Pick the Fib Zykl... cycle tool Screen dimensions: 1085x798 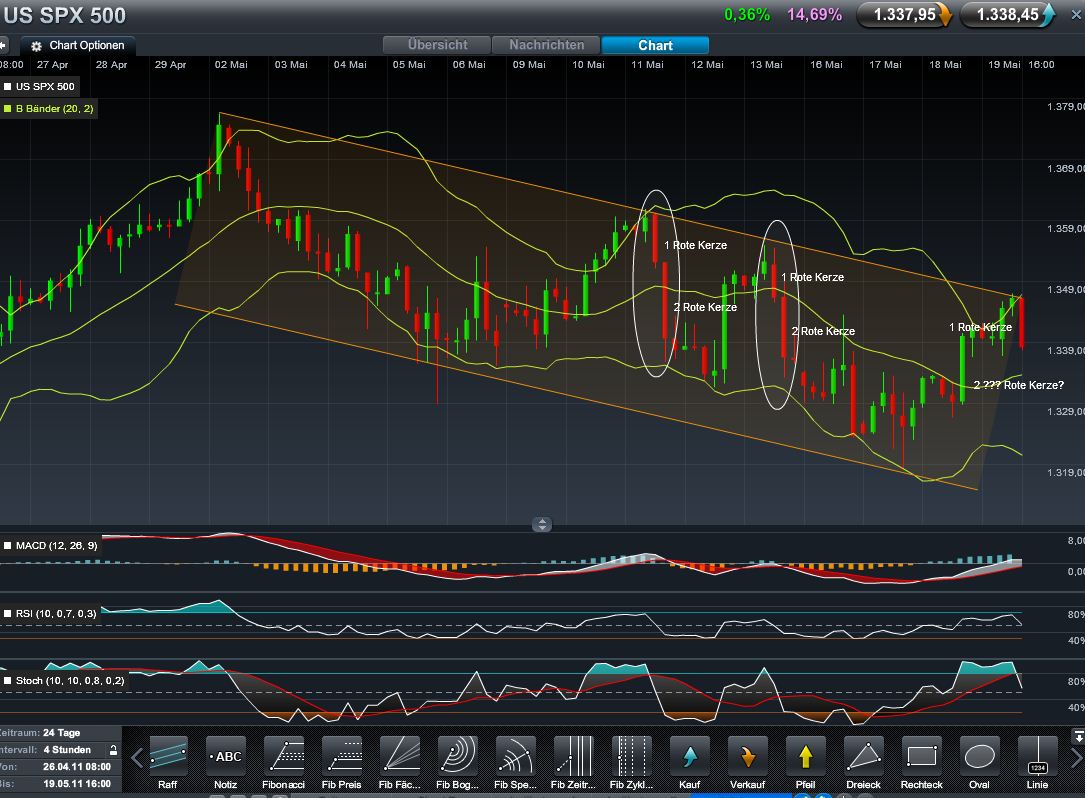pyautogui.click(x=632, y=763)
